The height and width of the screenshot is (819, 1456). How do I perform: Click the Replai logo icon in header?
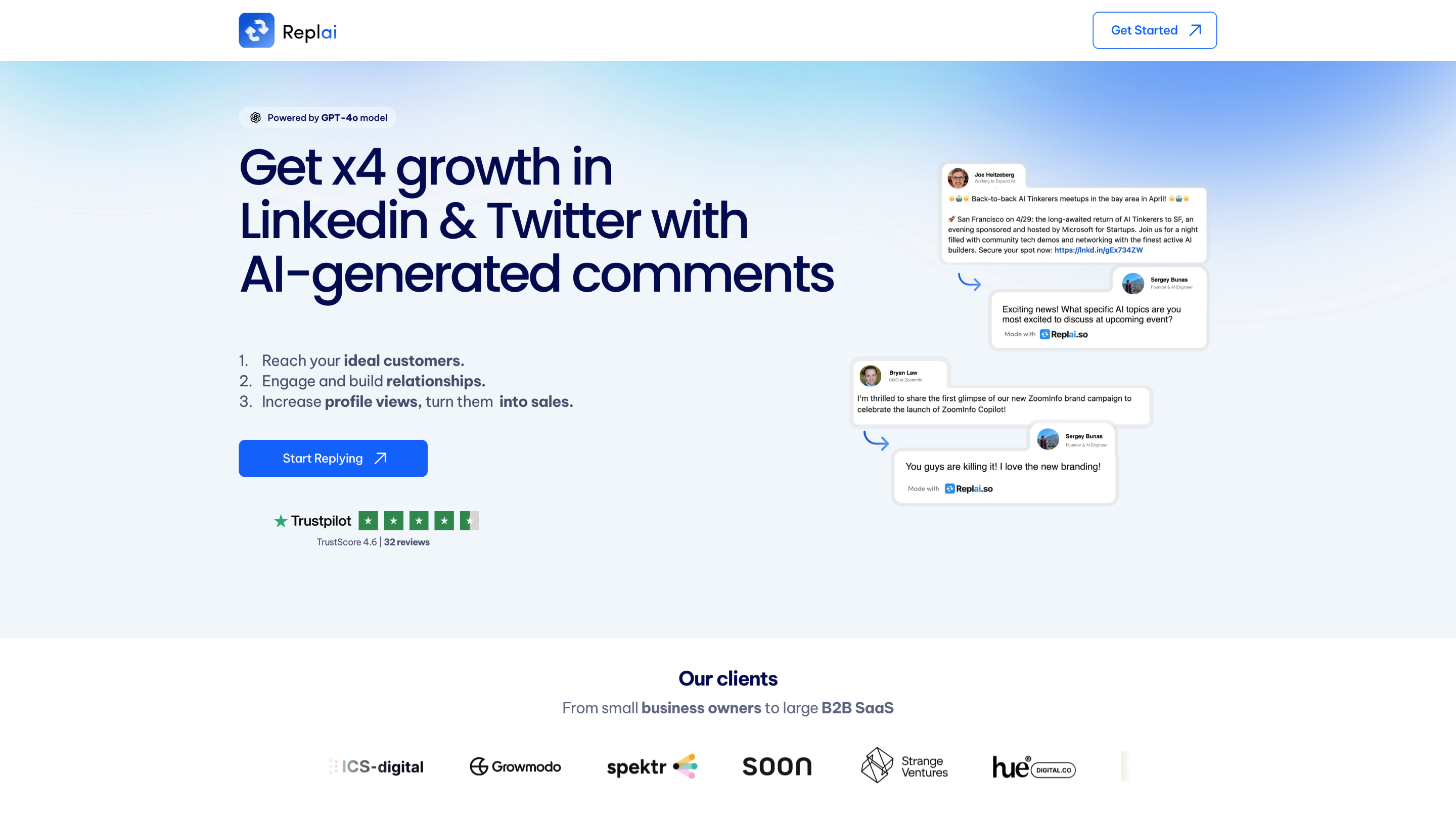coord(256,30)
